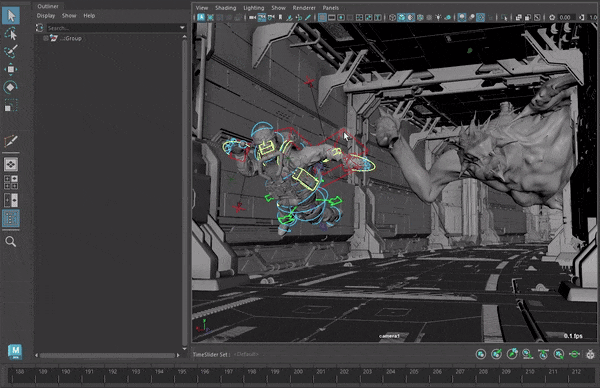Switch to single pane layout
Screen dimensions: 600x388
tap(11, 165)
